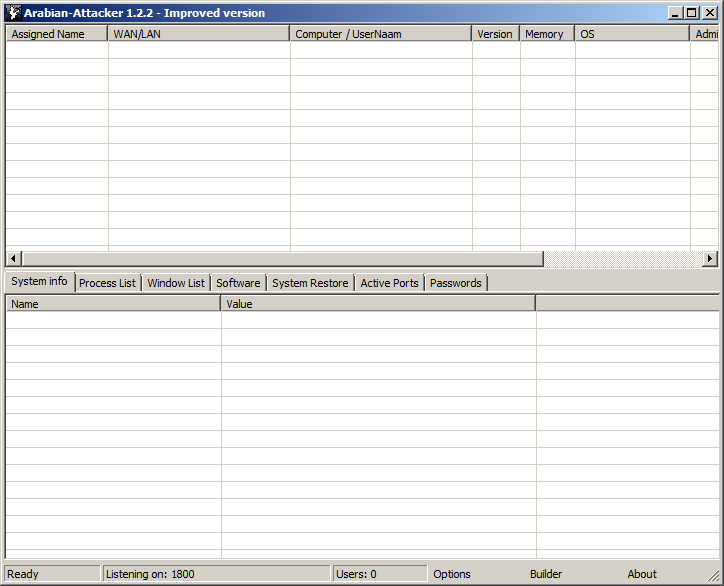Click the WAN/LAN column header
This screenshot has height=586, width=724.
click(198, 34)
